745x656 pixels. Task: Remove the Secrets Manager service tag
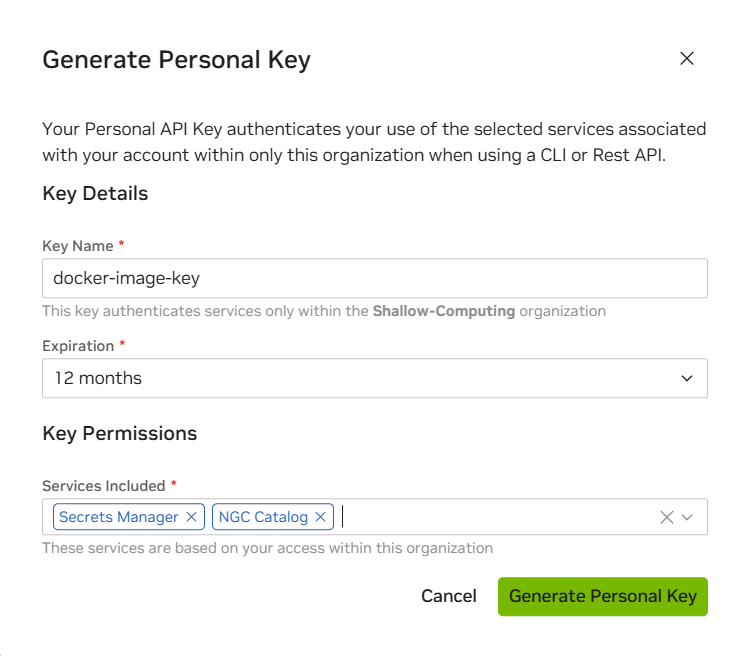(x=191, y=517)
